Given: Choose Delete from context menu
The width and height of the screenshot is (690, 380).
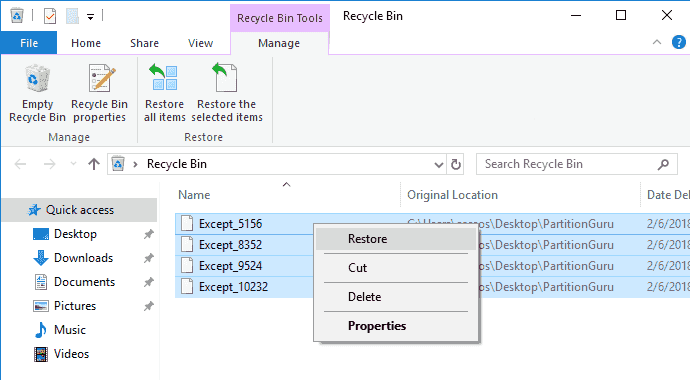Looking at the screenshot, I should (396, 297).
